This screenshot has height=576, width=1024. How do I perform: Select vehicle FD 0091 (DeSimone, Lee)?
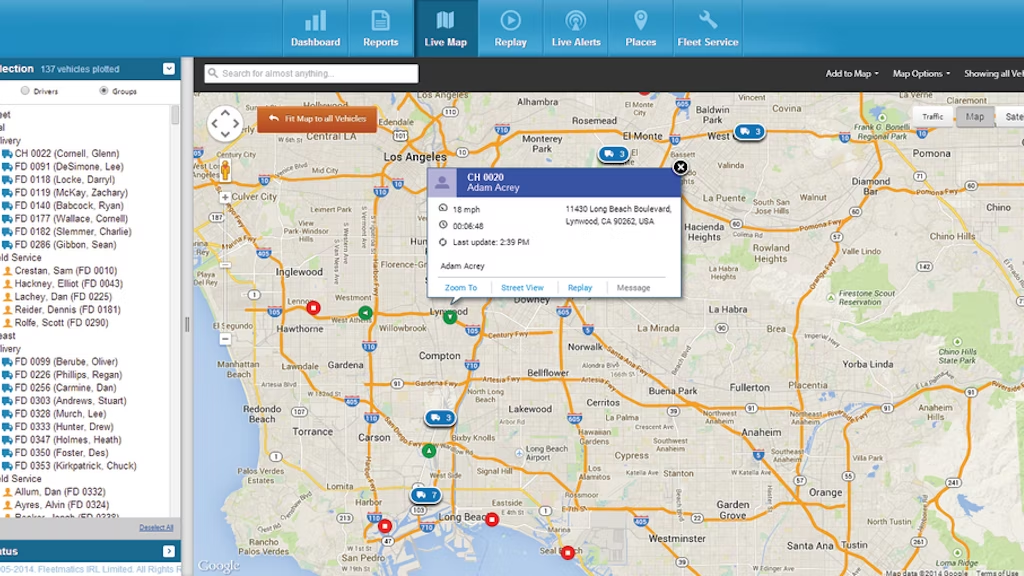69,167
